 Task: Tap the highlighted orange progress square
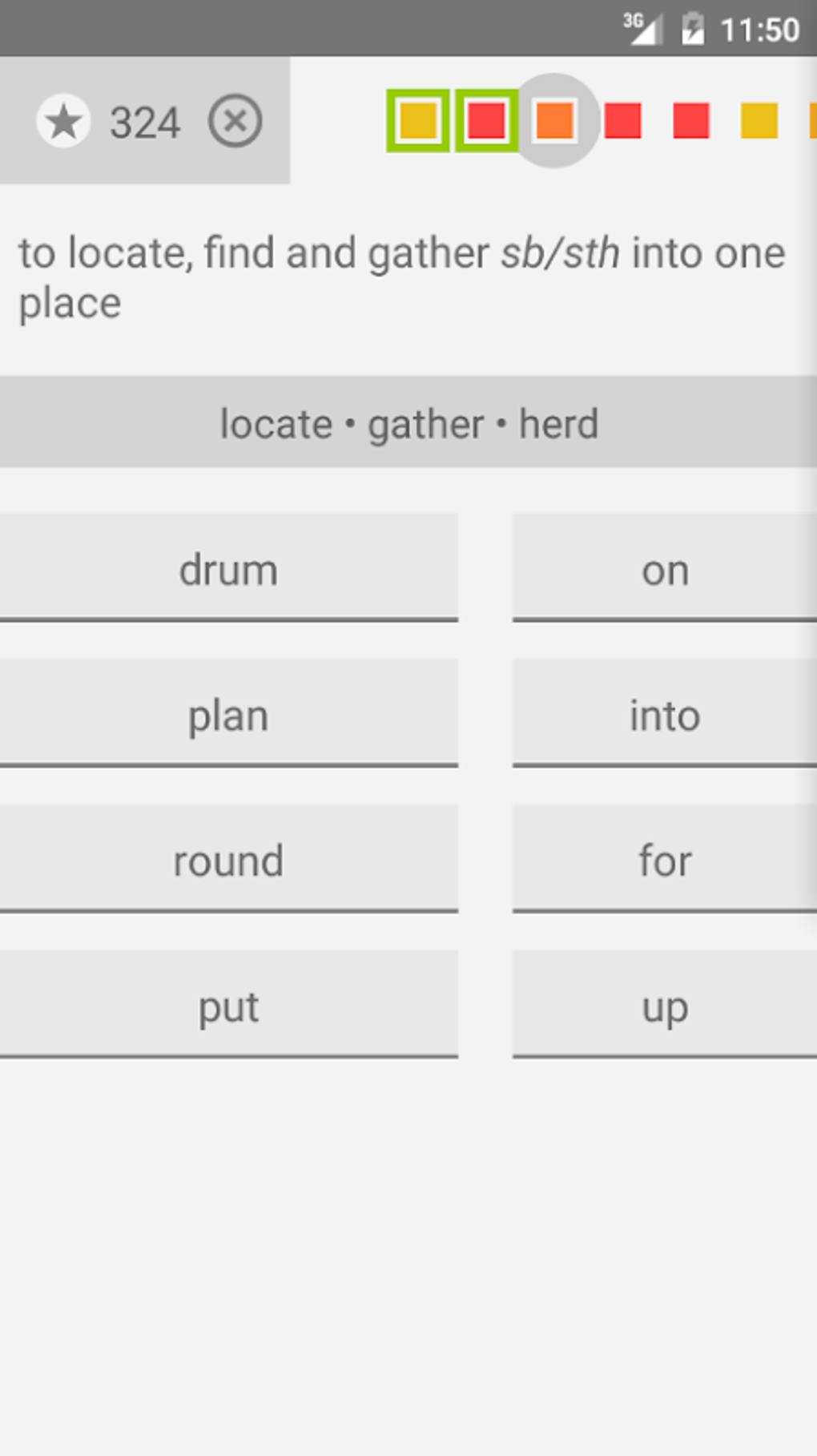pyautogui.click(x=554, y=121)
